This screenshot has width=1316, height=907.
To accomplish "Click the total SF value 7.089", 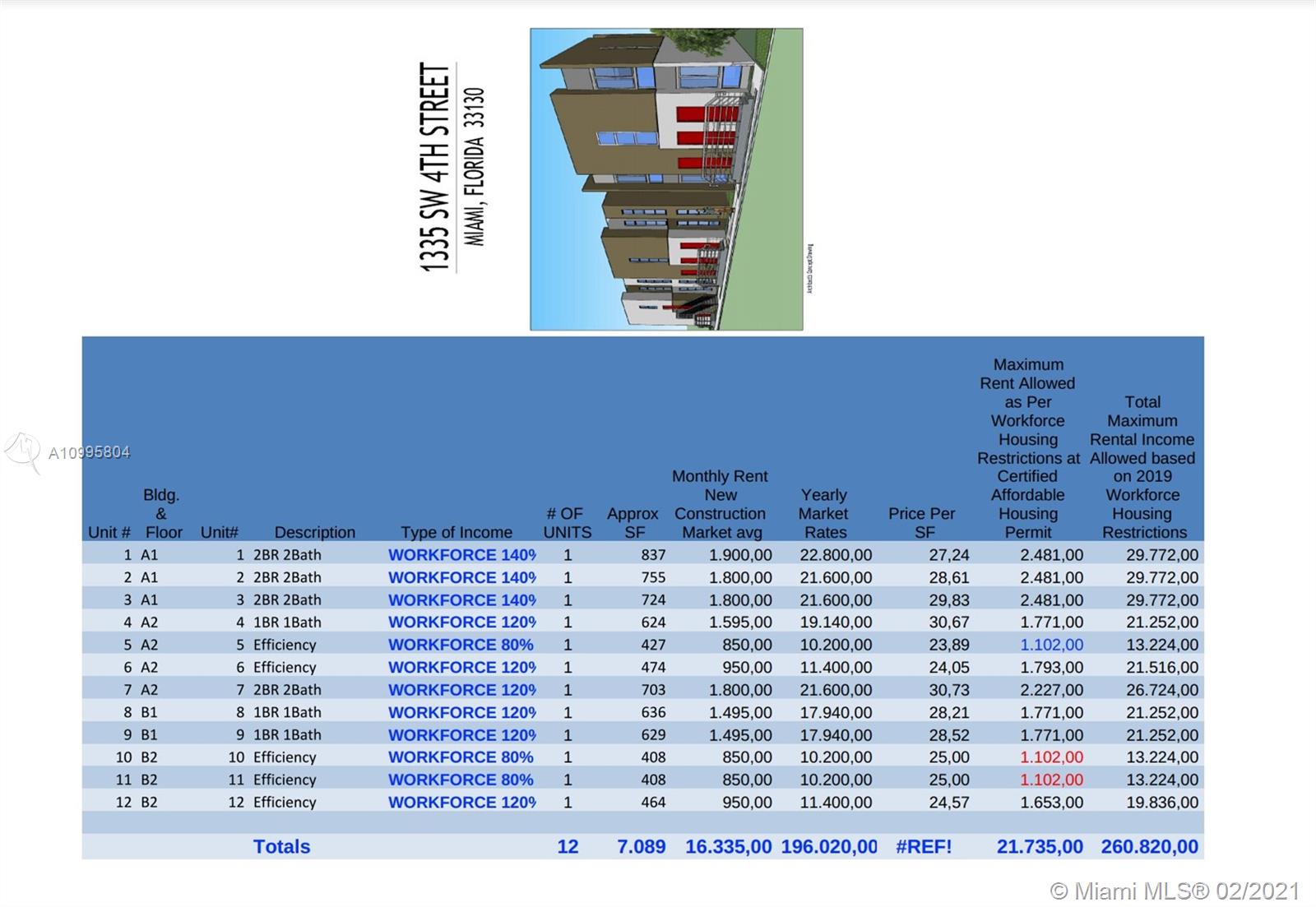I will pos(642,847).
